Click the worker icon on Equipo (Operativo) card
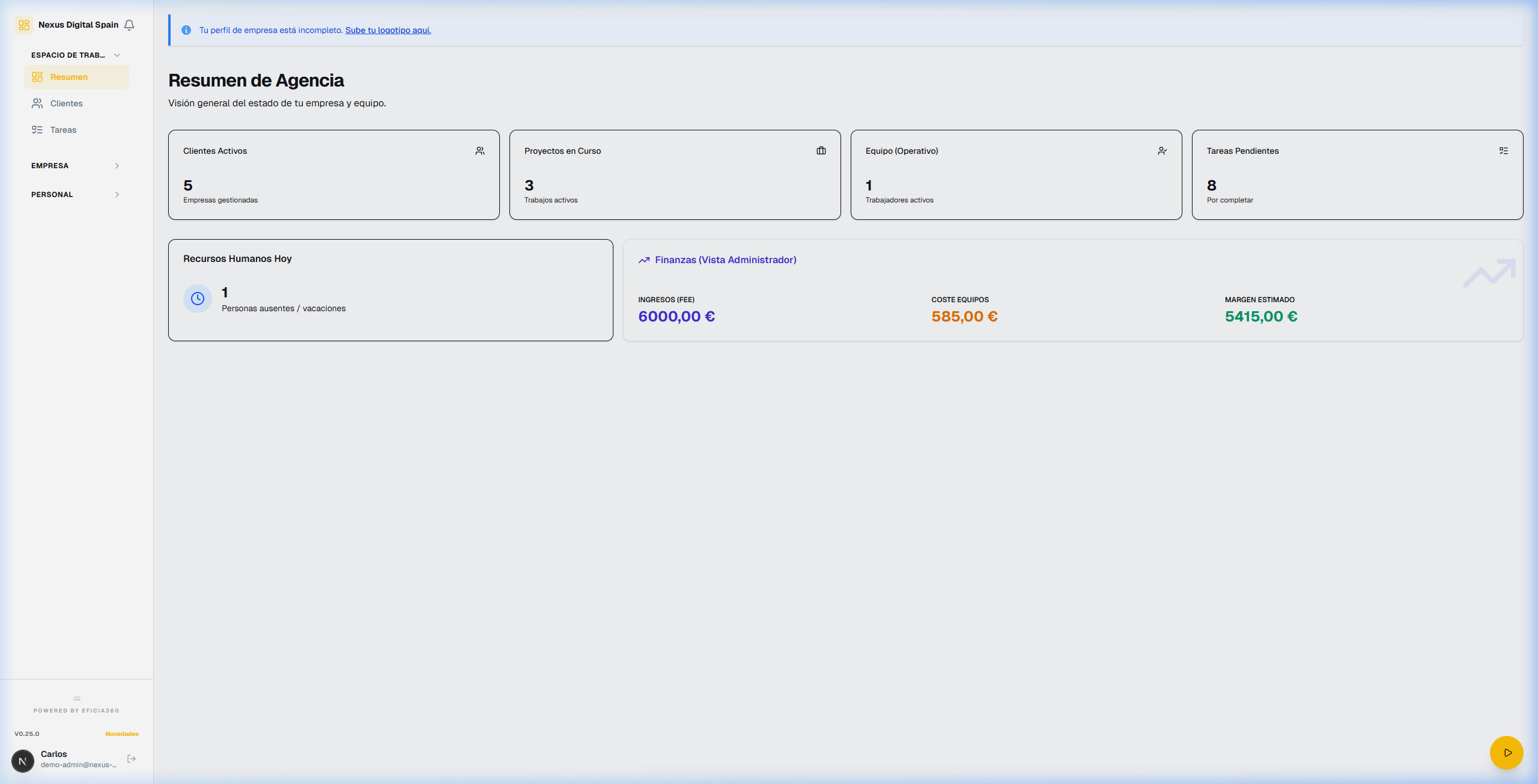Viewport: 1538px width, 784px height. coord(1162,150)
